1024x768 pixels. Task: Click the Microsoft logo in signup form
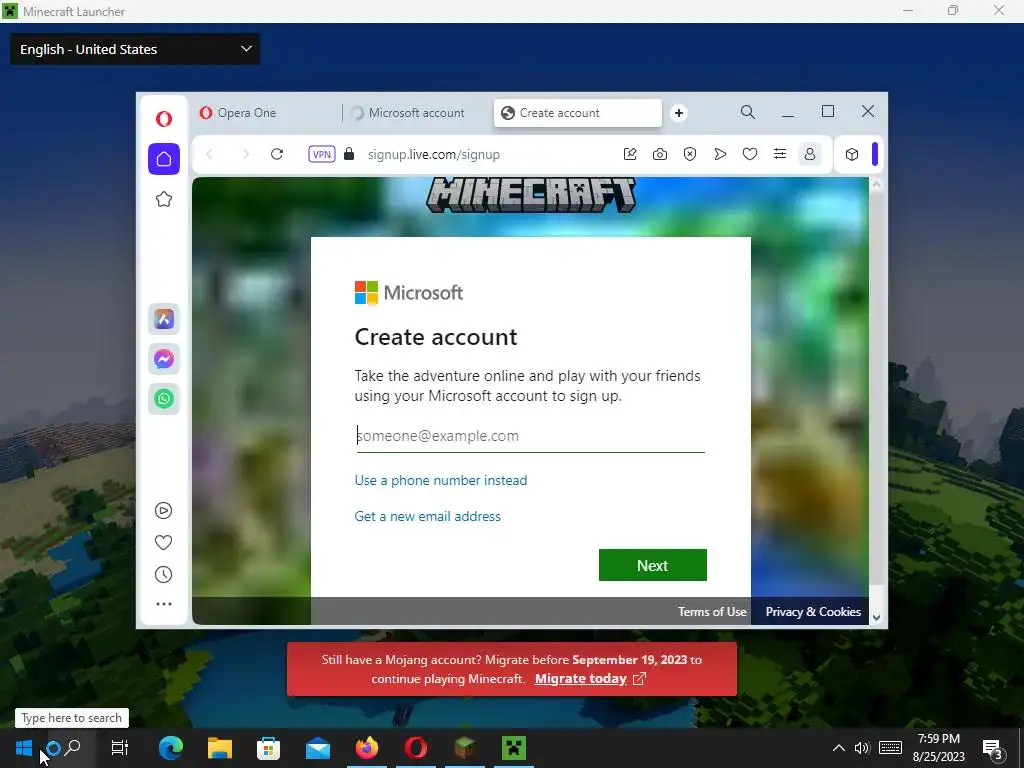click(409, 293)
